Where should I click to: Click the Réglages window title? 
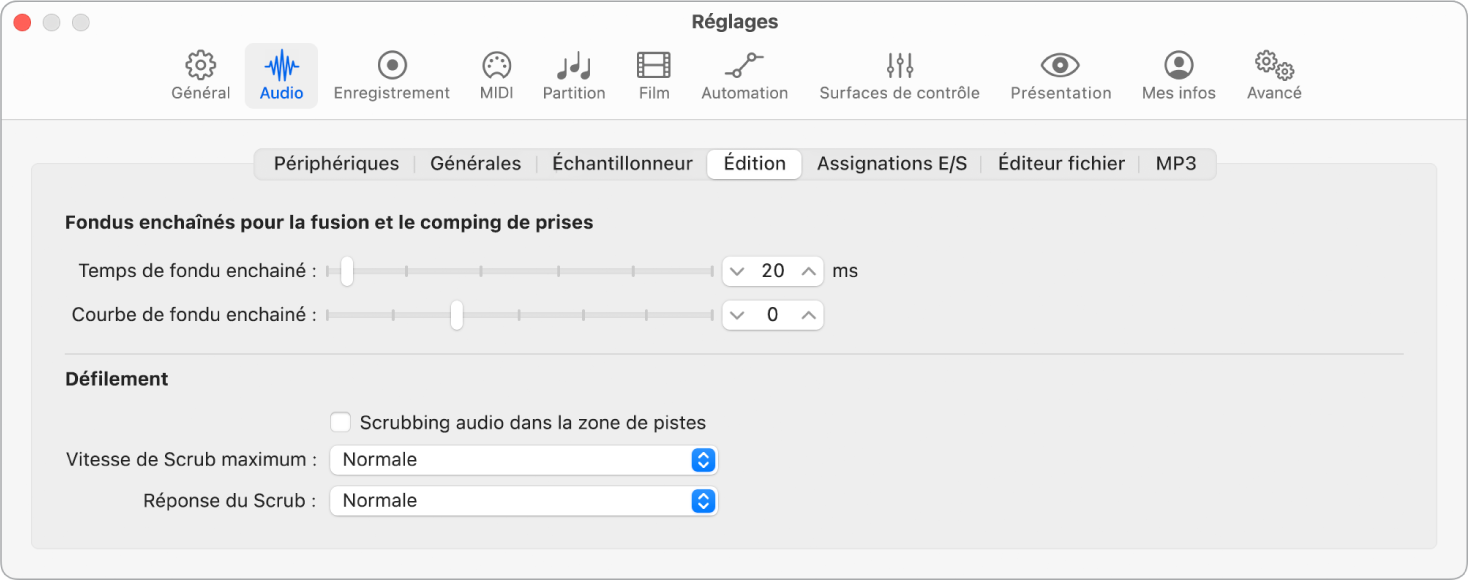click(734, 22)
